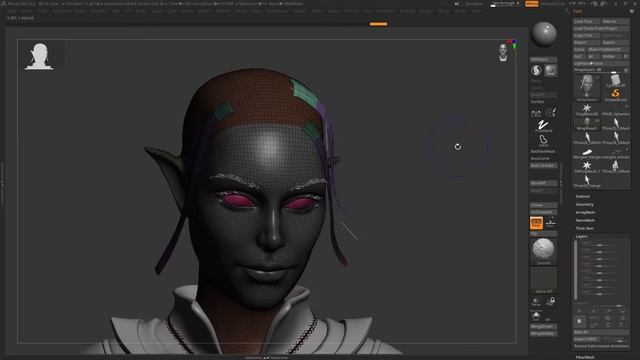Toggle the orange PolyF wireframe button
The image size is (640, 360).
(x=536, y=223)
